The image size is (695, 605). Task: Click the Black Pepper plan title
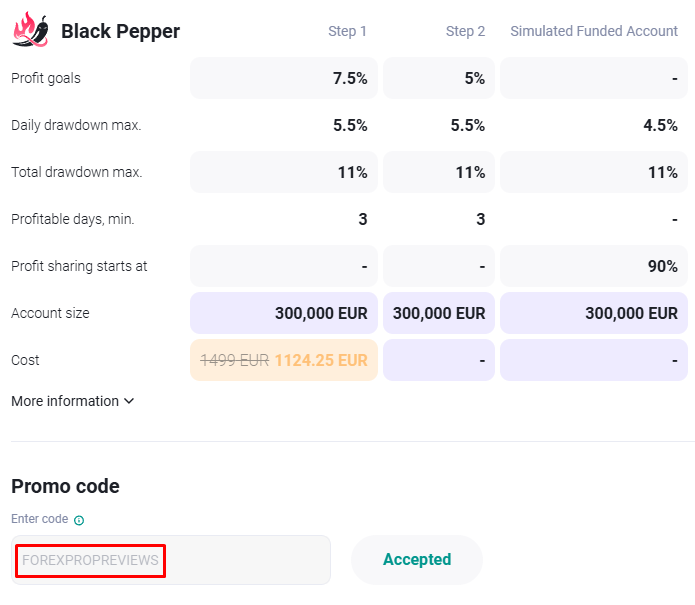[120, 31]
